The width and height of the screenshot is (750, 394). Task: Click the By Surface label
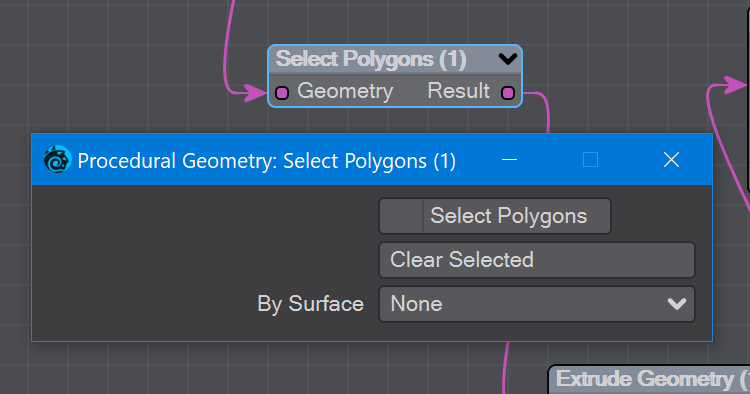310,304
